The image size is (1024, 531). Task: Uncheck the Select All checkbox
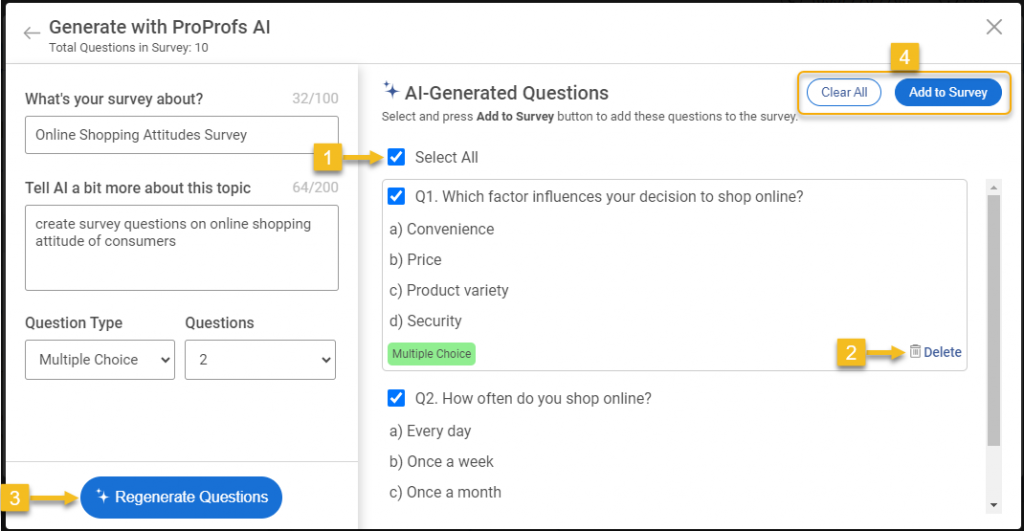(x=396, y=157)
